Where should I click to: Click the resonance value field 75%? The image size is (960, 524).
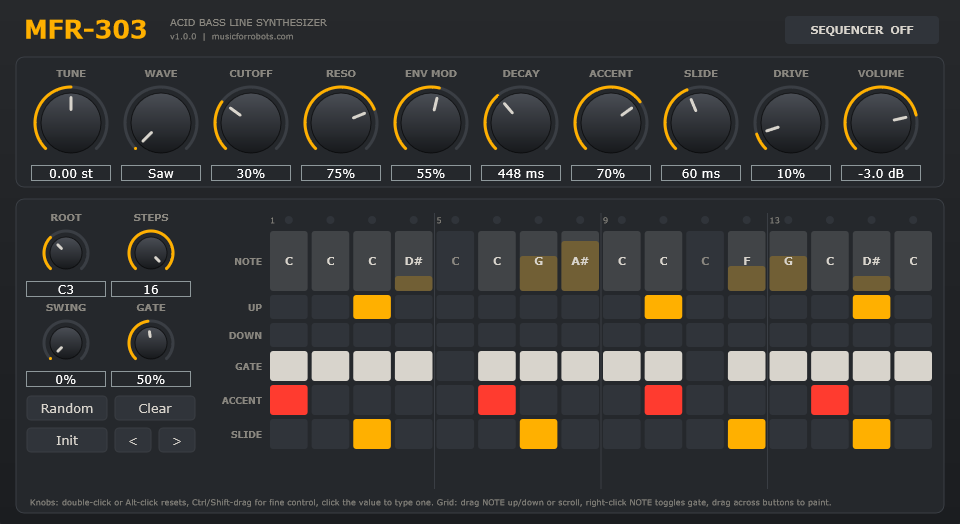point(341,173)
